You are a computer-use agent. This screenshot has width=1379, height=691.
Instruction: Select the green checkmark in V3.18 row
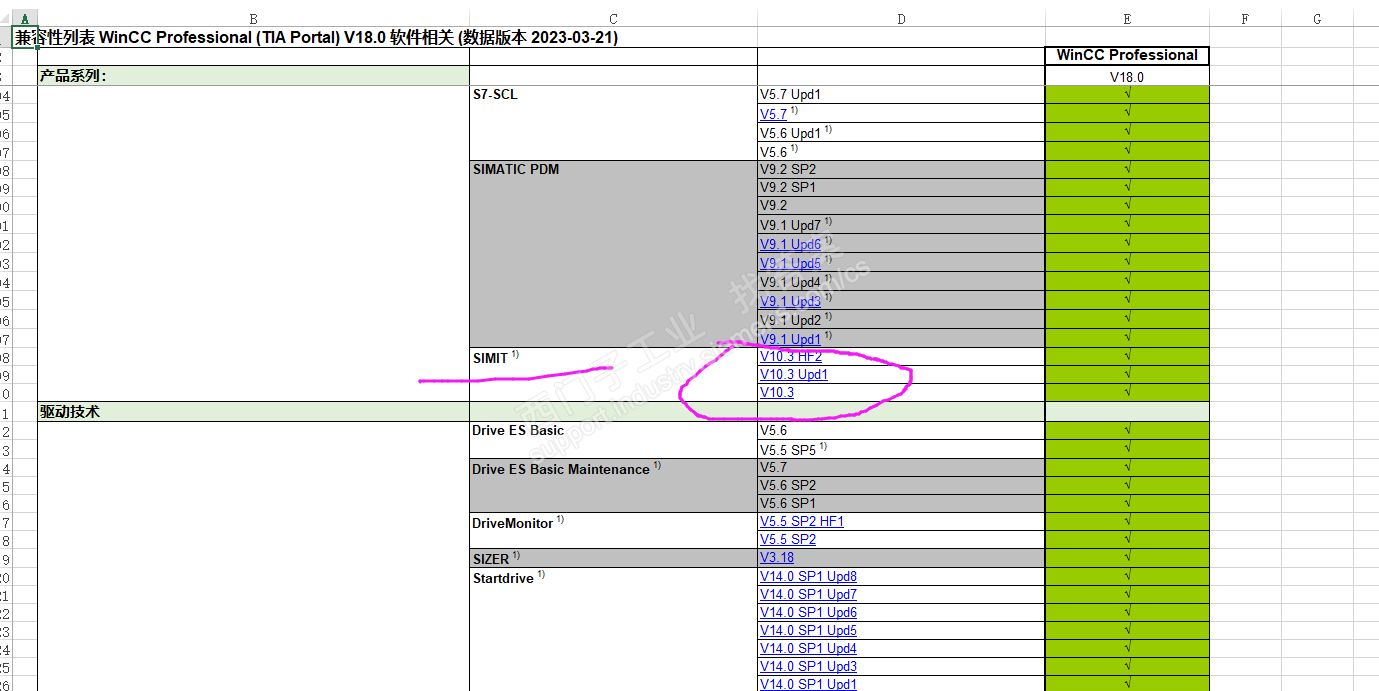[x=1127, y=557]
